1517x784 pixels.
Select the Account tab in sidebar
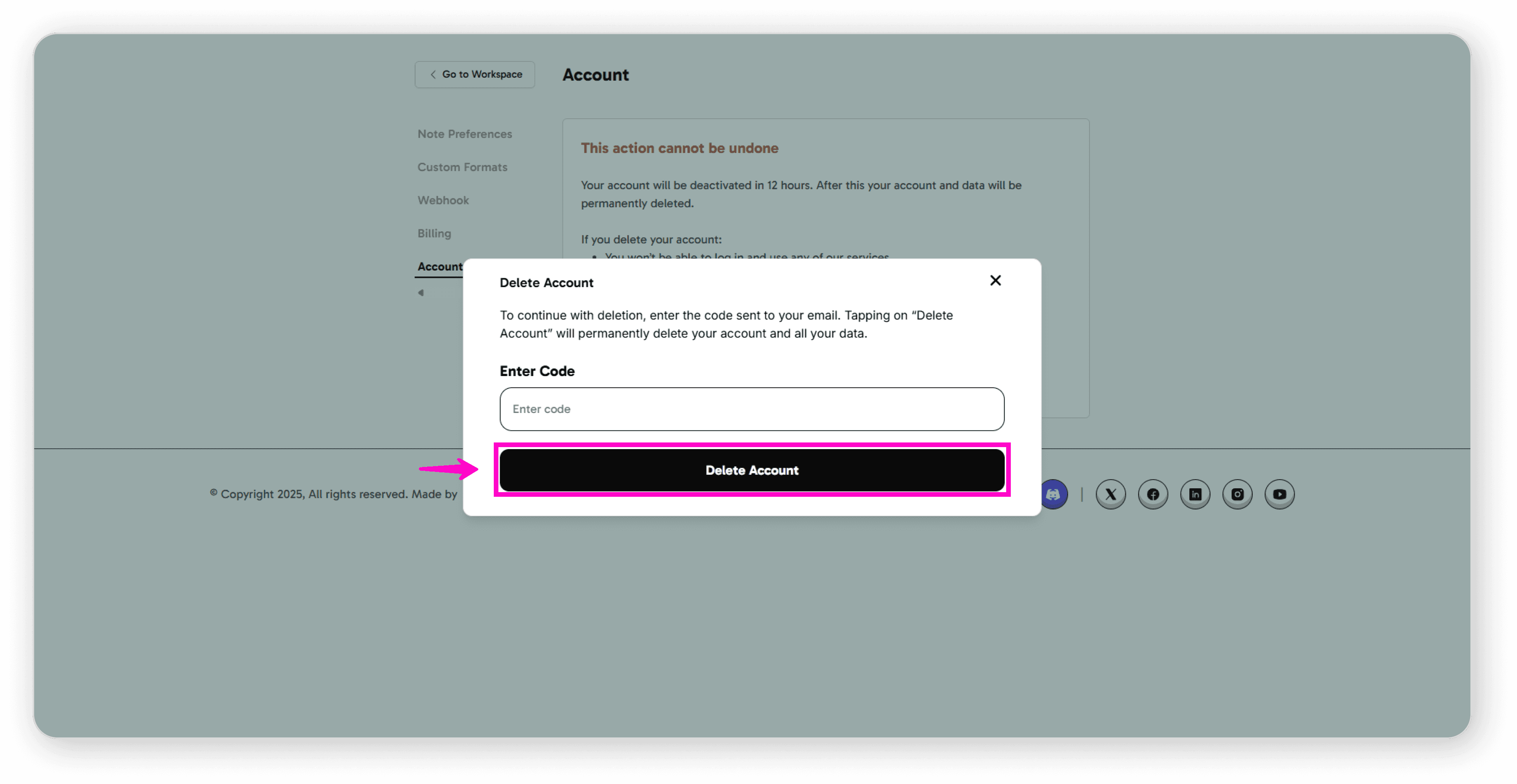point(439,267)
